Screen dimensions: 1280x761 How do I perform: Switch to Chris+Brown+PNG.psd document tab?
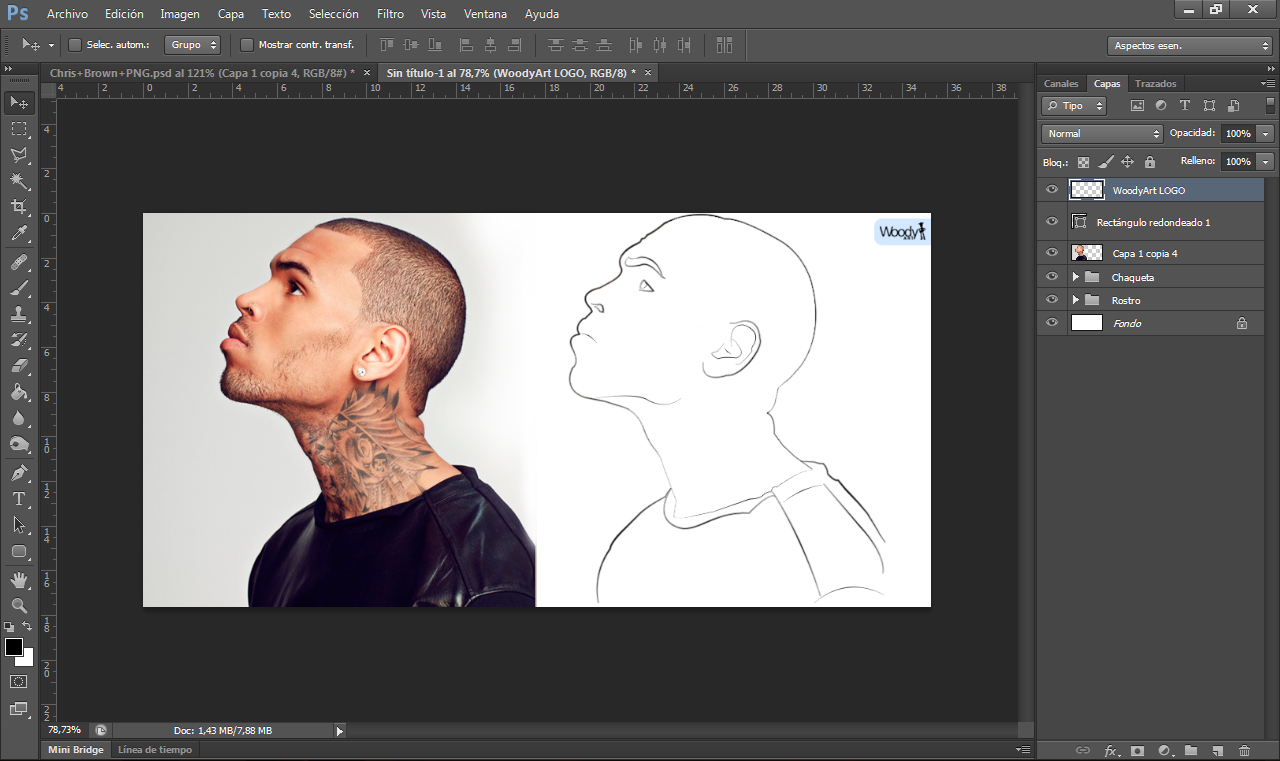(x=202, y=73)
